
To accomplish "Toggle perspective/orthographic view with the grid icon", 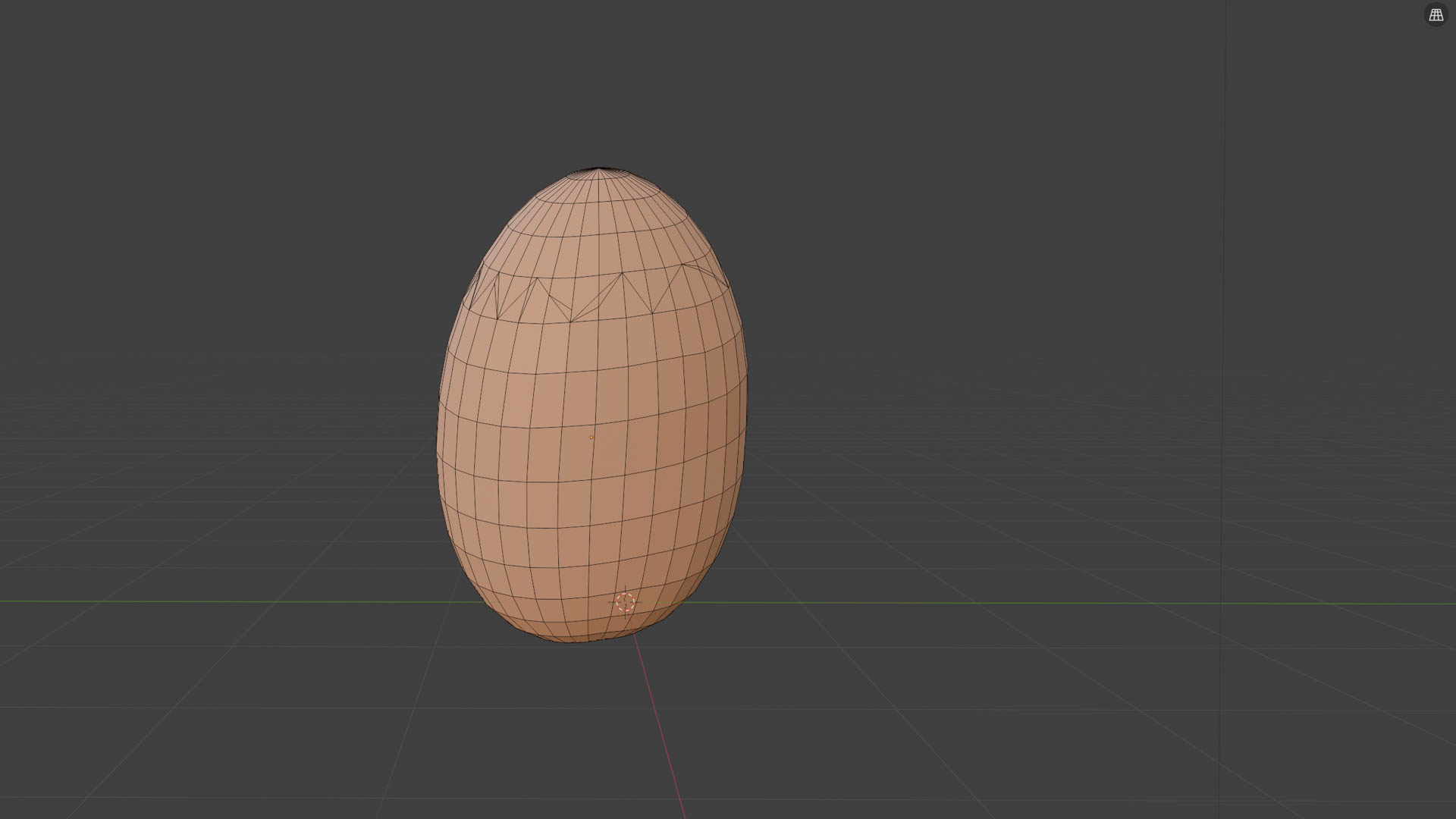I will 1436,14.
